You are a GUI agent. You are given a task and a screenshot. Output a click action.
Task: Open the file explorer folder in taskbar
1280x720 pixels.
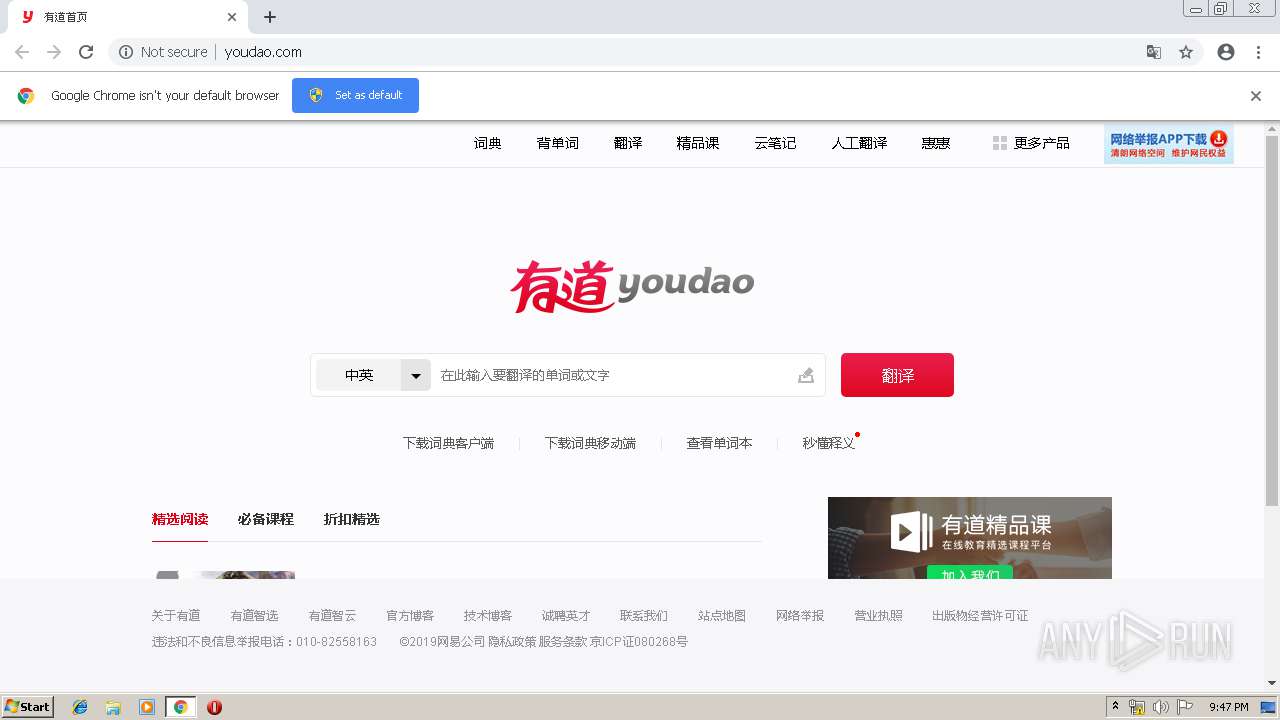pos(113,707)
